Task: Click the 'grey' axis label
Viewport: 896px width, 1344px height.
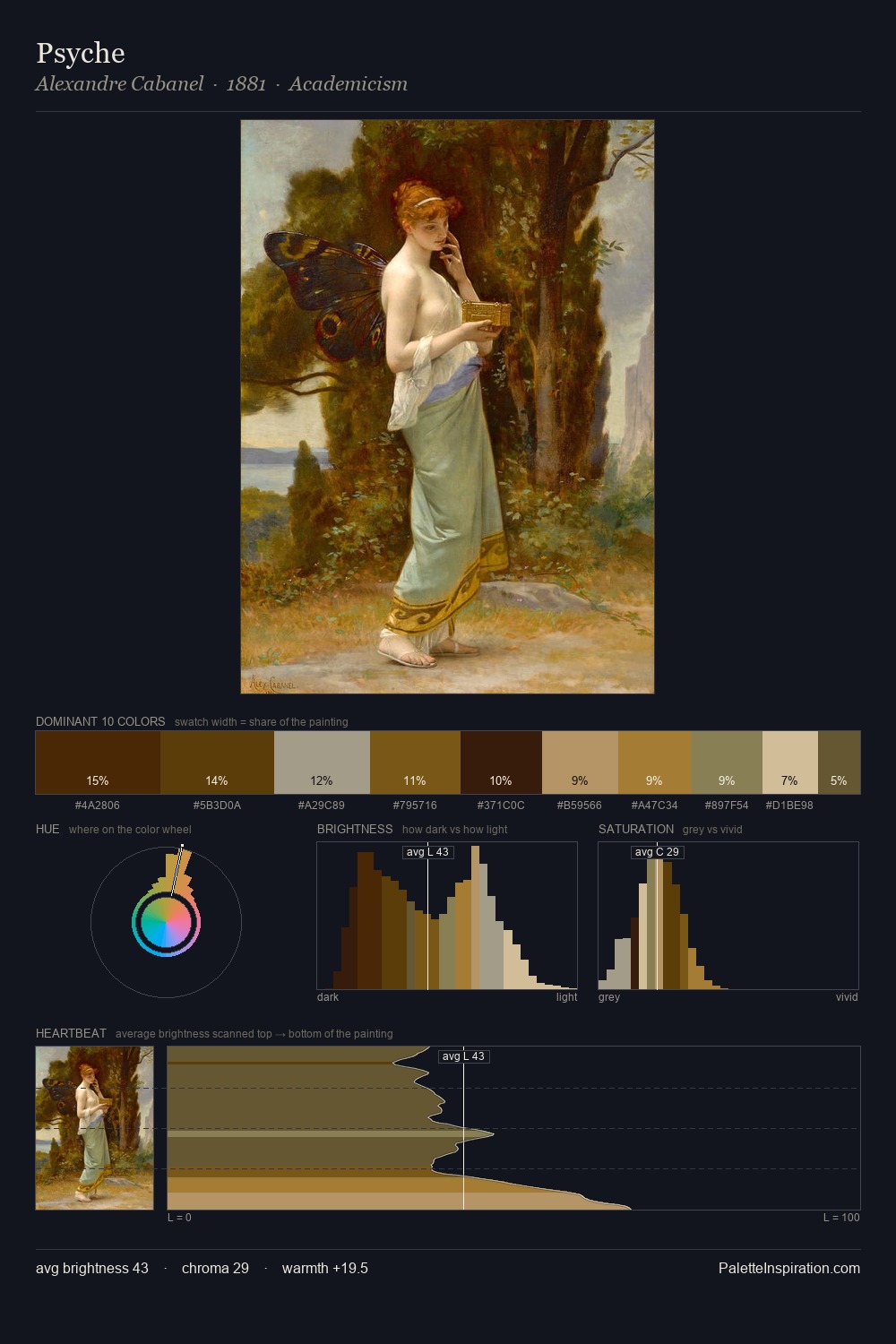Action: coord(609,997)
